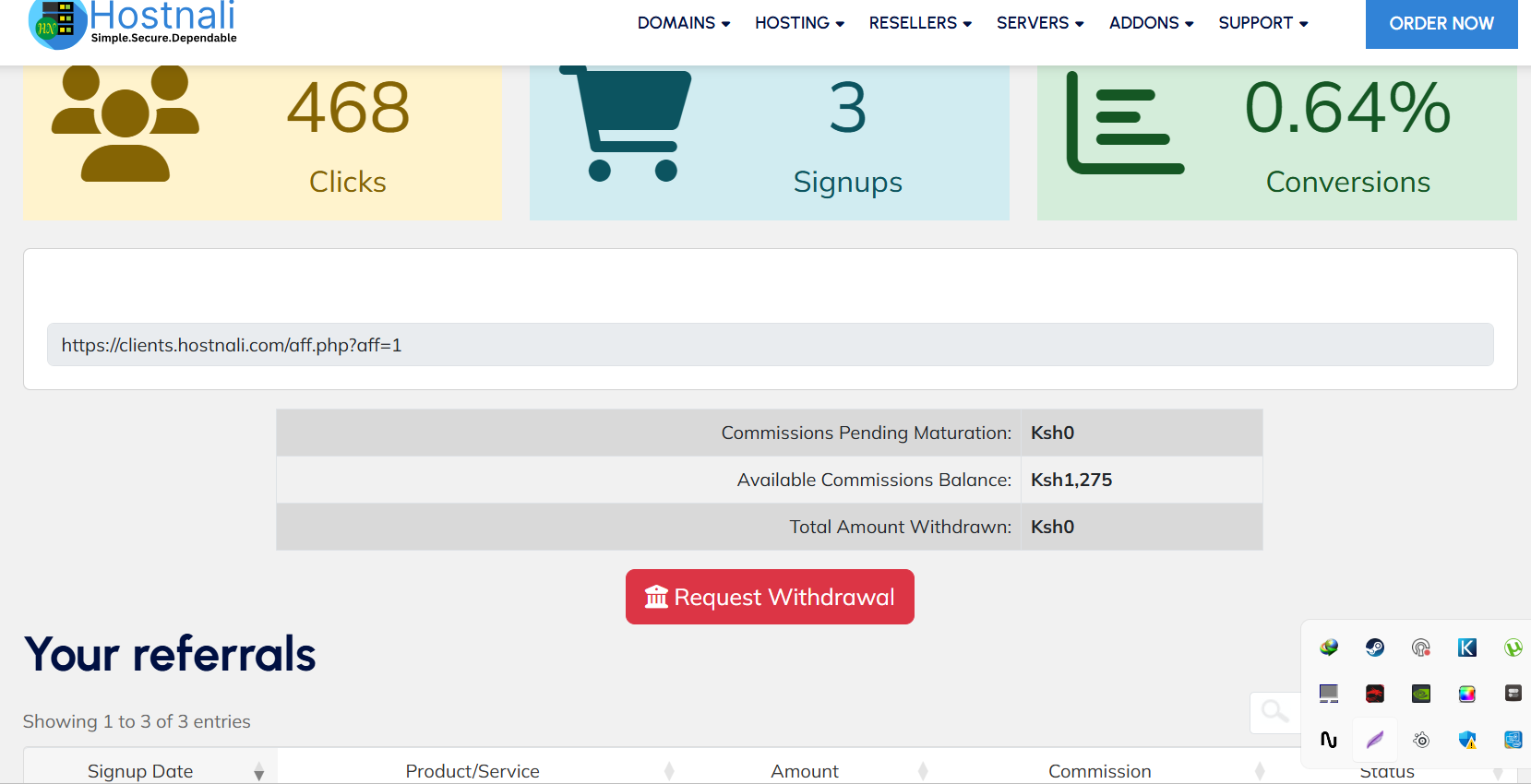The height and width of the screenshot is (784, 1531).
Task: Click the Hostnali logo
Action: coord(133,24)
